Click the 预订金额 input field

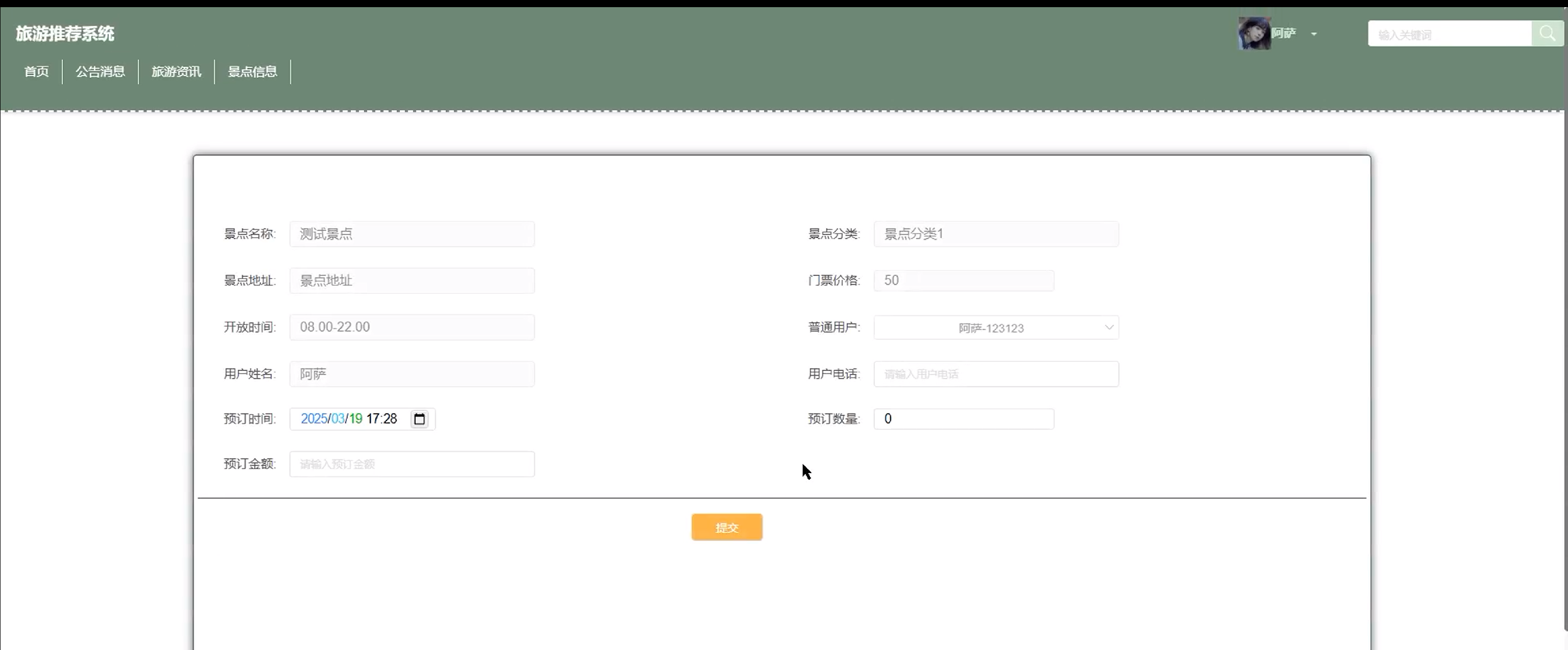pos(412,464)
